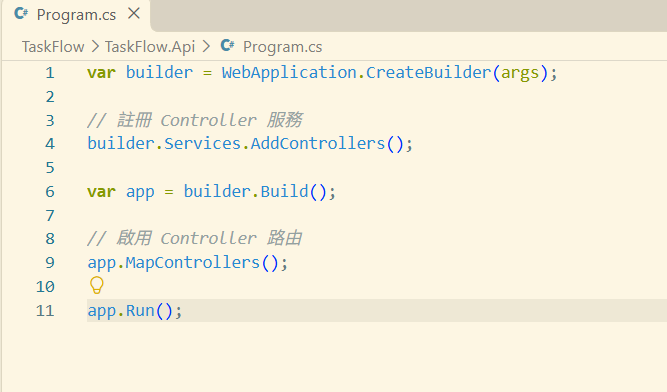
Task: Click line number 4 in gutter
Action: (50, 144)
